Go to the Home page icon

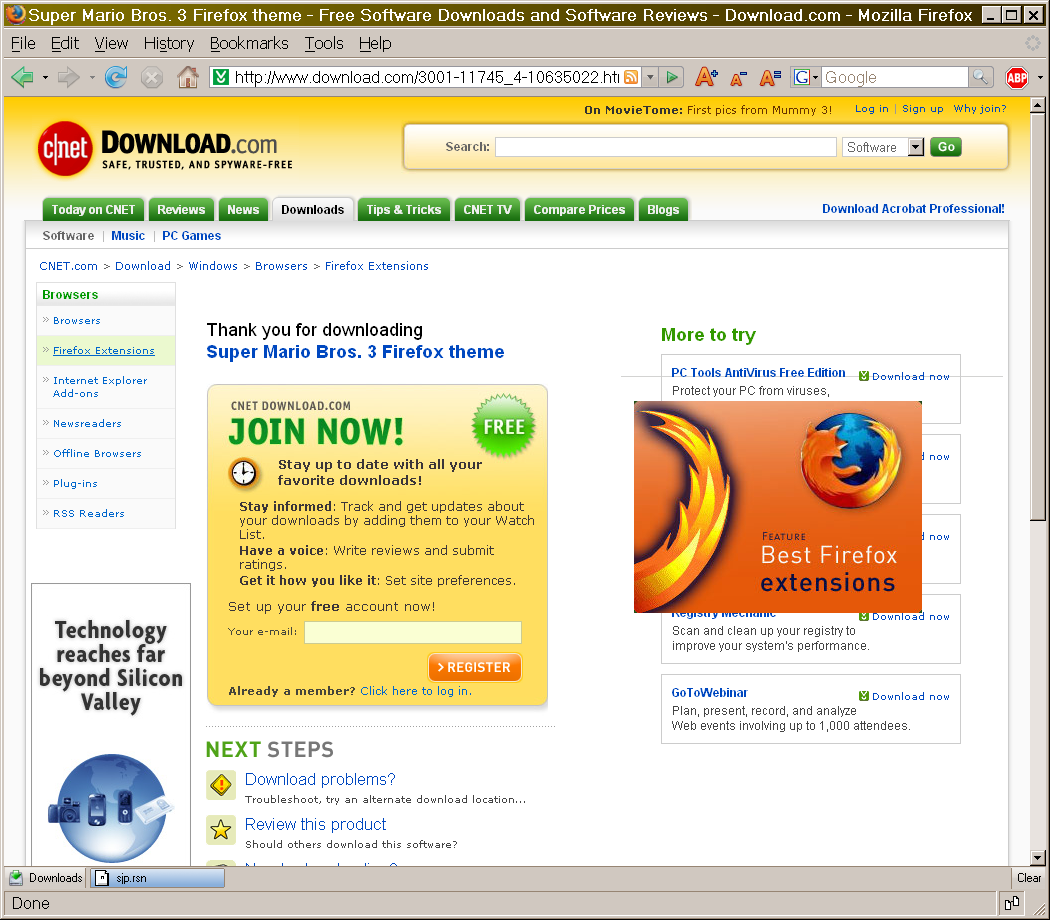point(187,77)
